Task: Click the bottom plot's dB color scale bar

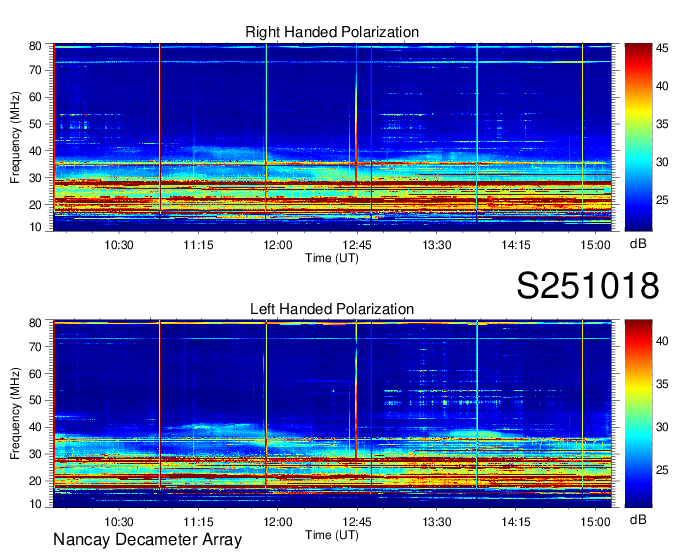Action: pyautogui.click(x=637, y=414)
